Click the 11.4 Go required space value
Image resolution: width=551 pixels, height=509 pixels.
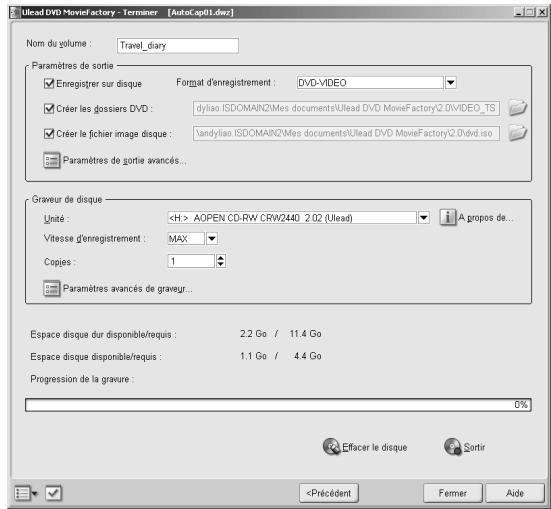(x=305, y=334)
